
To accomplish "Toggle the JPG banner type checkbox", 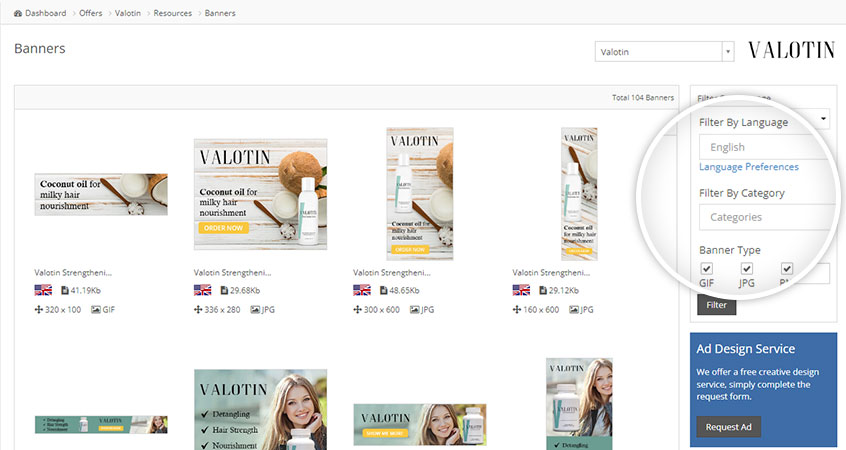I will tap(746, 269).
